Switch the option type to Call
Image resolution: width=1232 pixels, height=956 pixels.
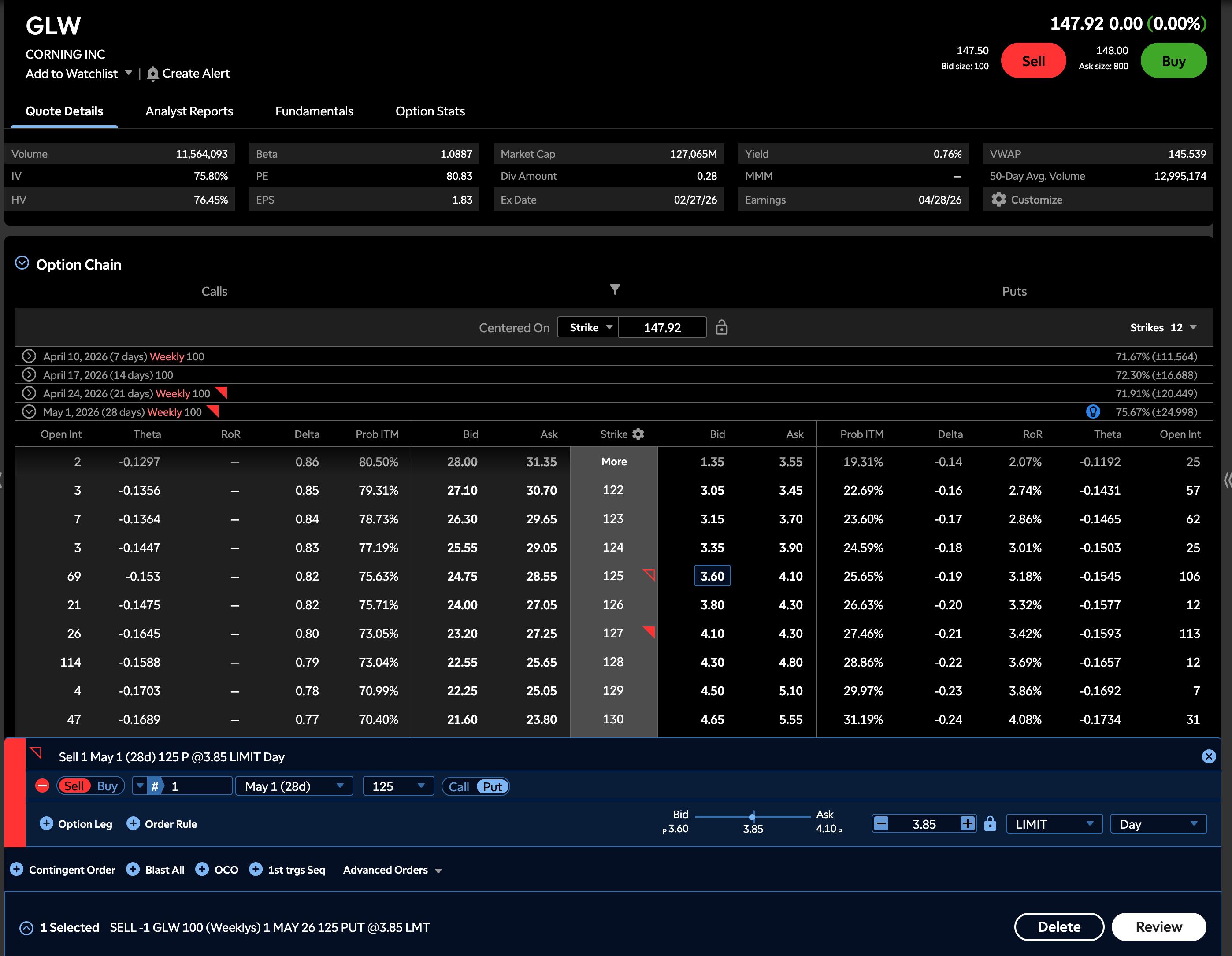pos(459,786)
